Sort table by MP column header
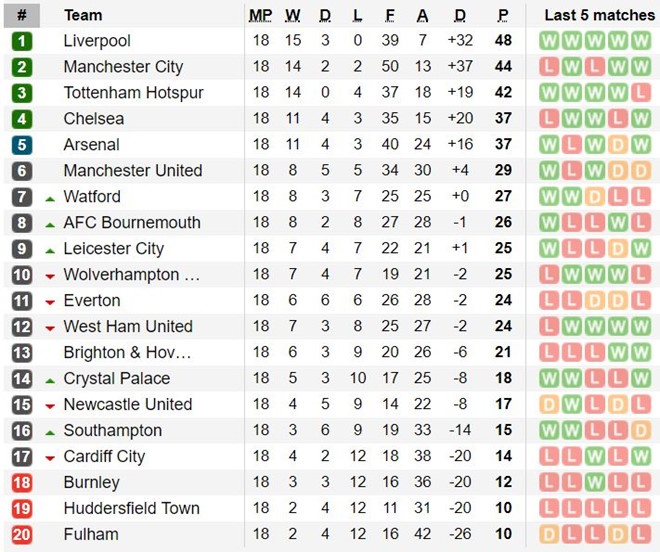 click(260, 15)
